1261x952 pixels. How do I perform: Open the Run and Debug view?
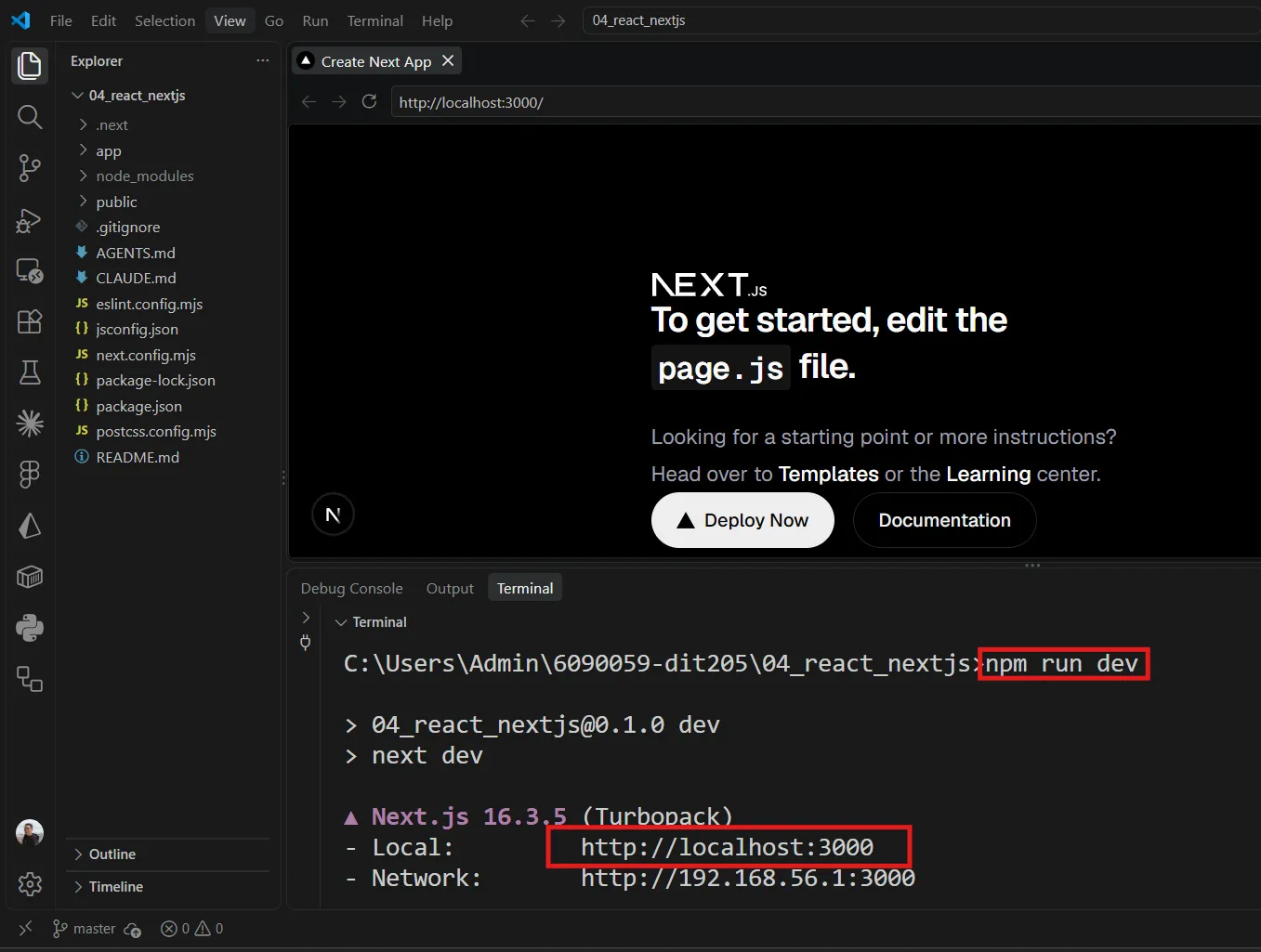coord(30,220)
